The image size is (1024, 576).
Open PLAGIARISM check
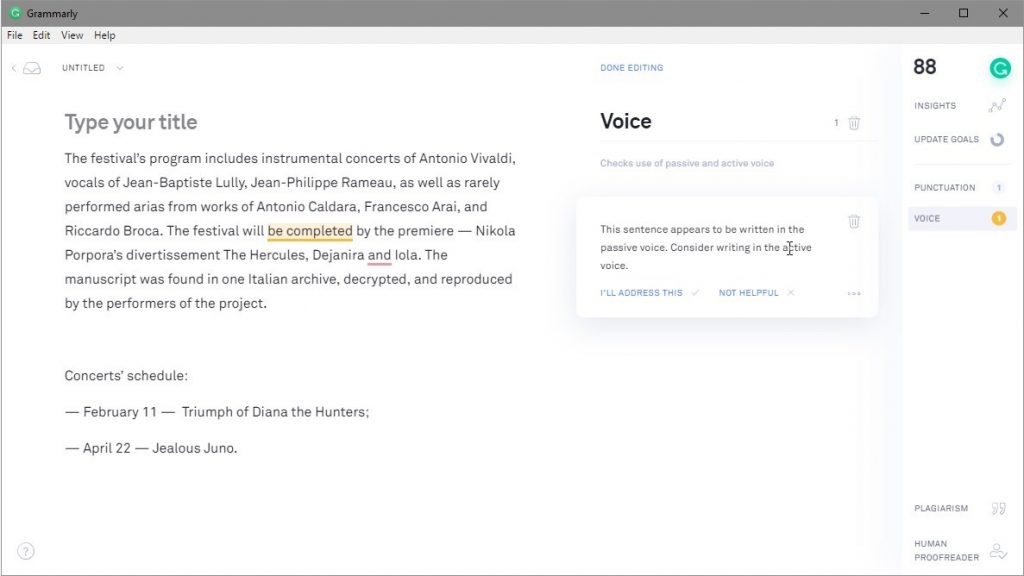(x=941, y=508)
